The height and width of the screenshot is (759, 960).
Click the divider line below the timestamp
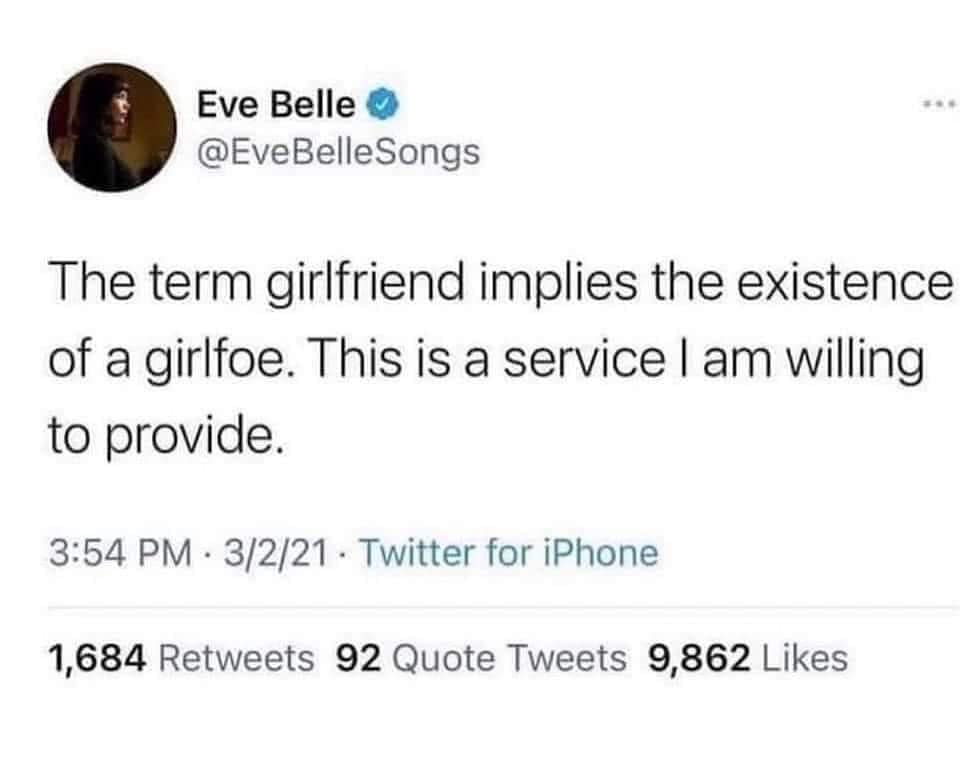point(480,607)
